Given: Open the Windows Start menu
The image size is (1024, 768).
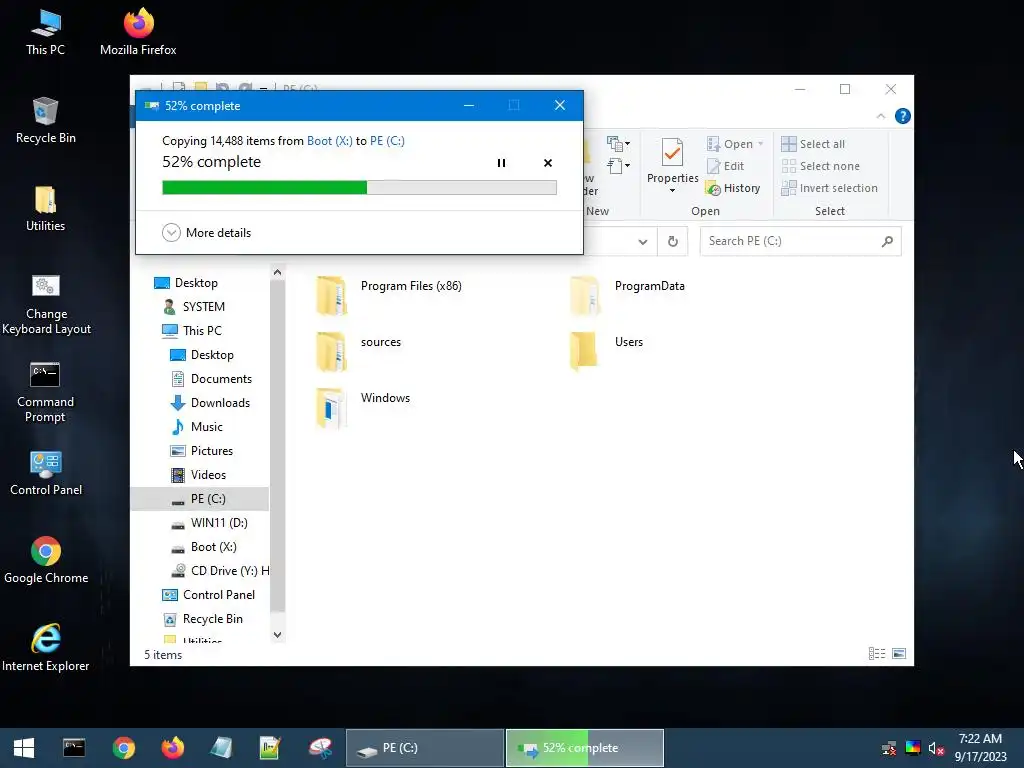Looking at the screenshot, I should click(x=24, y=748).
